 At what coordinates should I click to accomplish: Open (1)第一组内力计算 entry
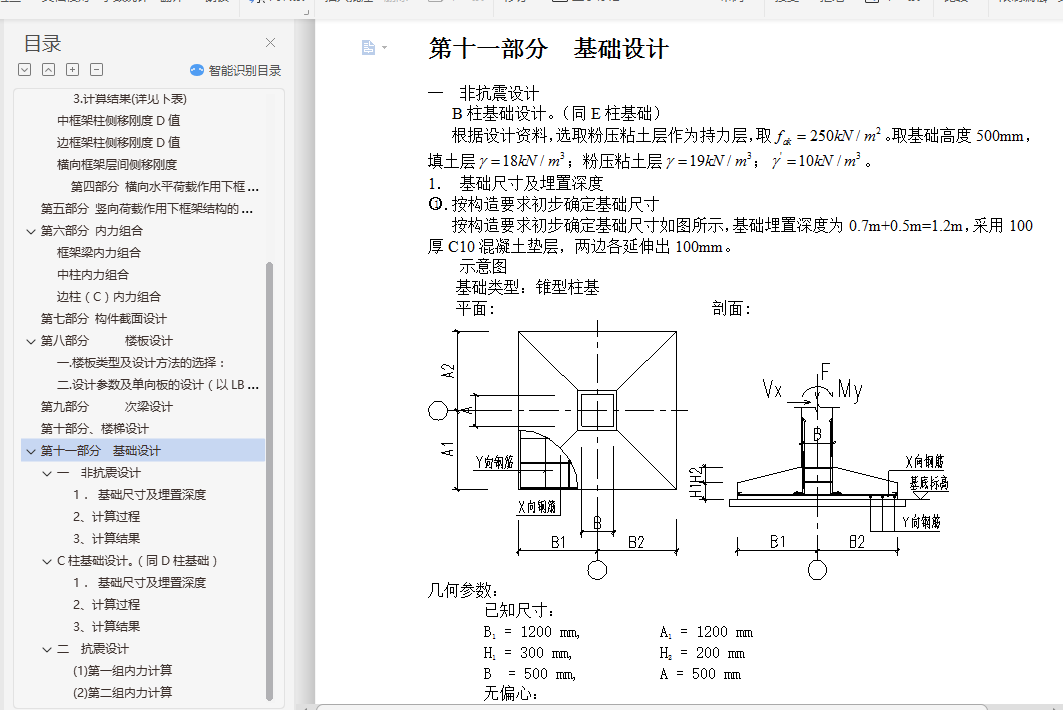123,671
